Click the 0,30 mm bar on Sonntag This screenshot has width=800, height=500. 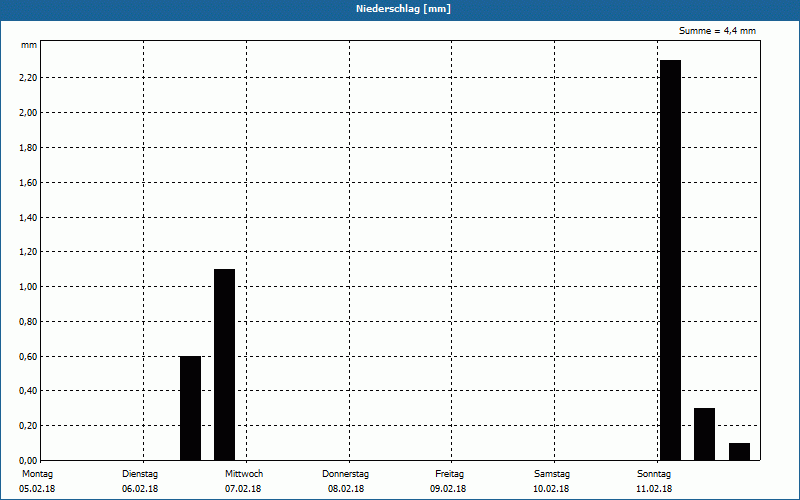tap(704, 434)
